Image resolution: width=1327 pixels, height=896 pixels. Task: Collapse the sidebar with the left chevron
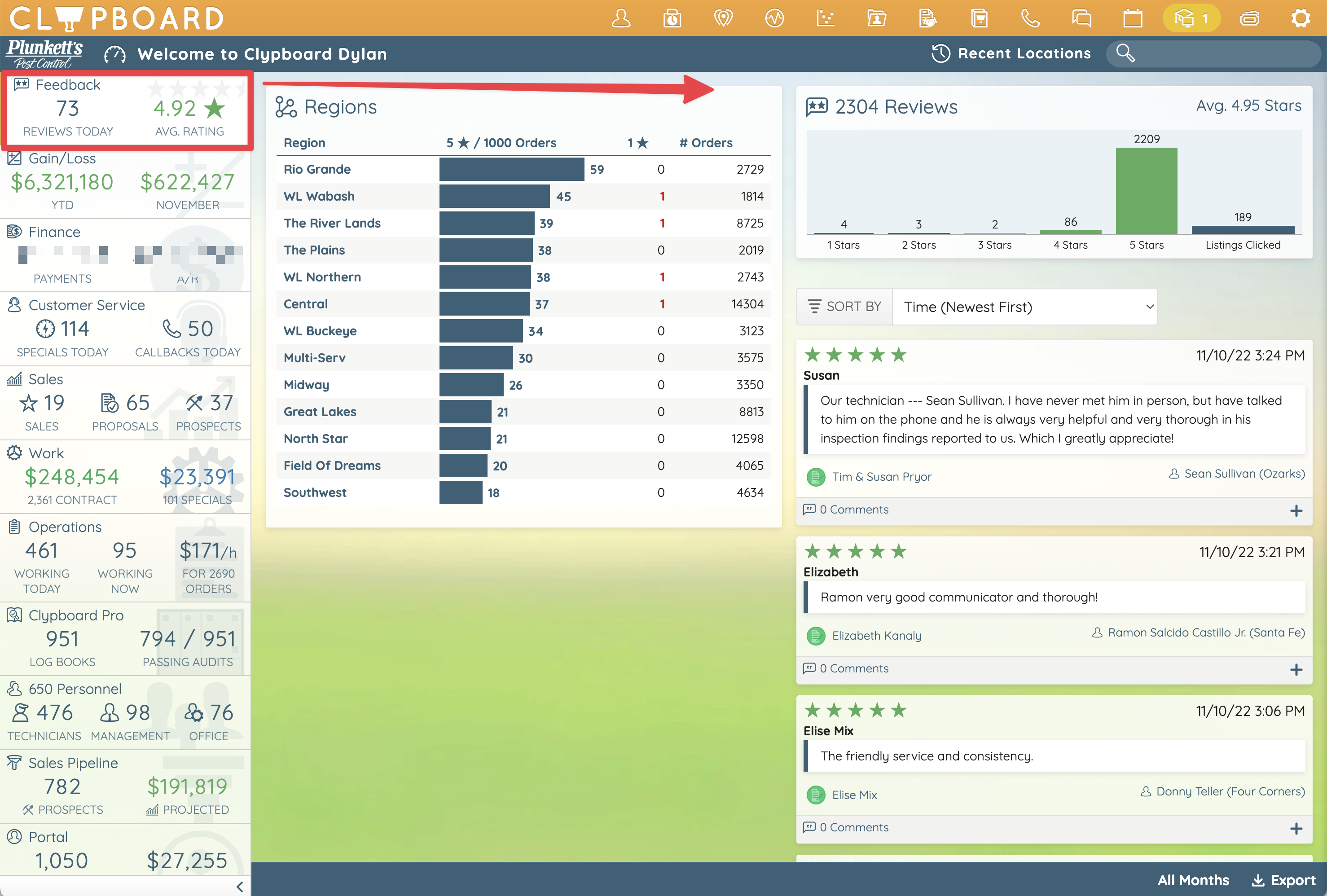click(240, 886)
